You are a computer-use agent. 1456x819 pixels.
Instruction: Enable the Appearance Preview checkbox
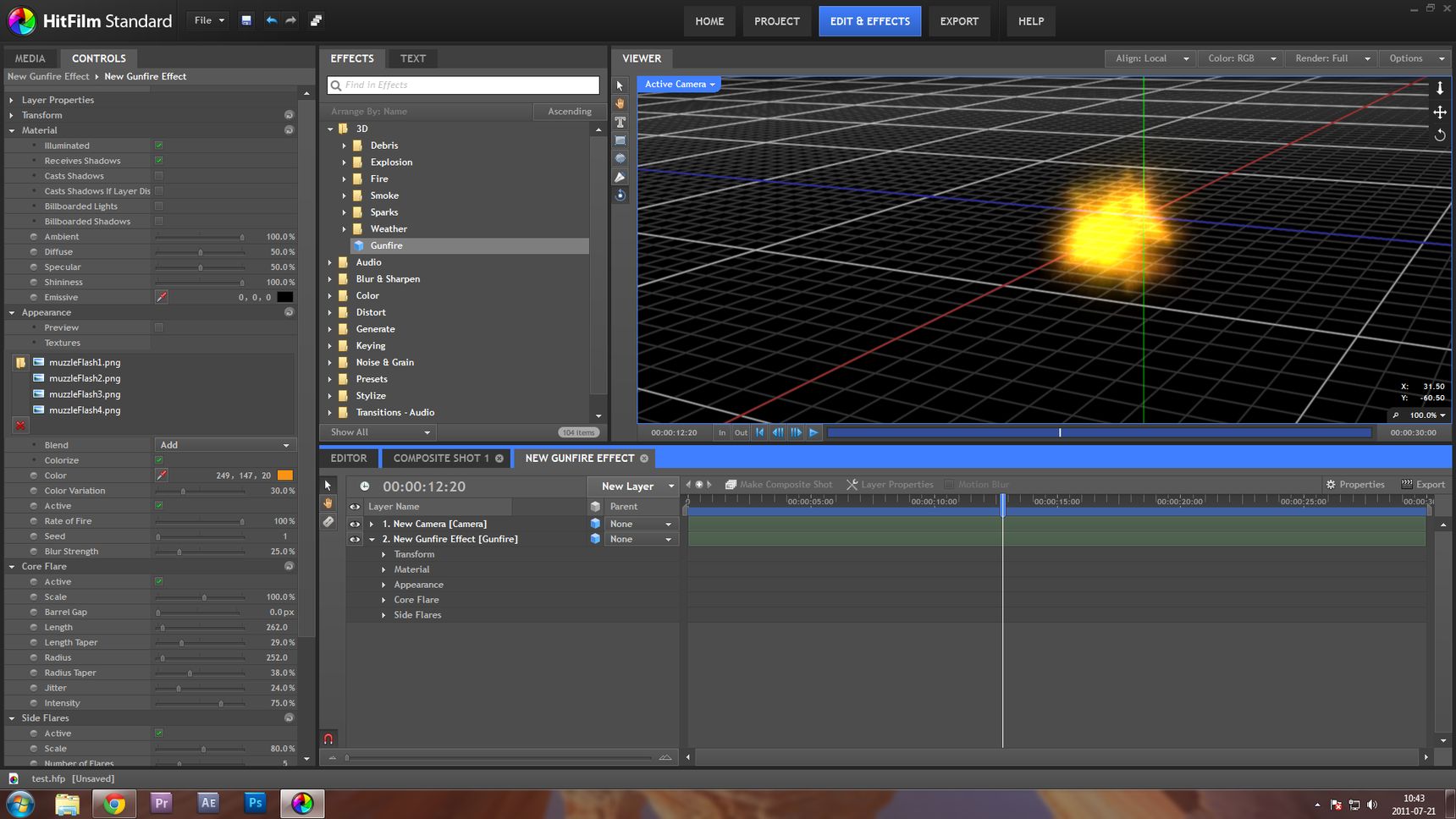[x=158, y=327]
